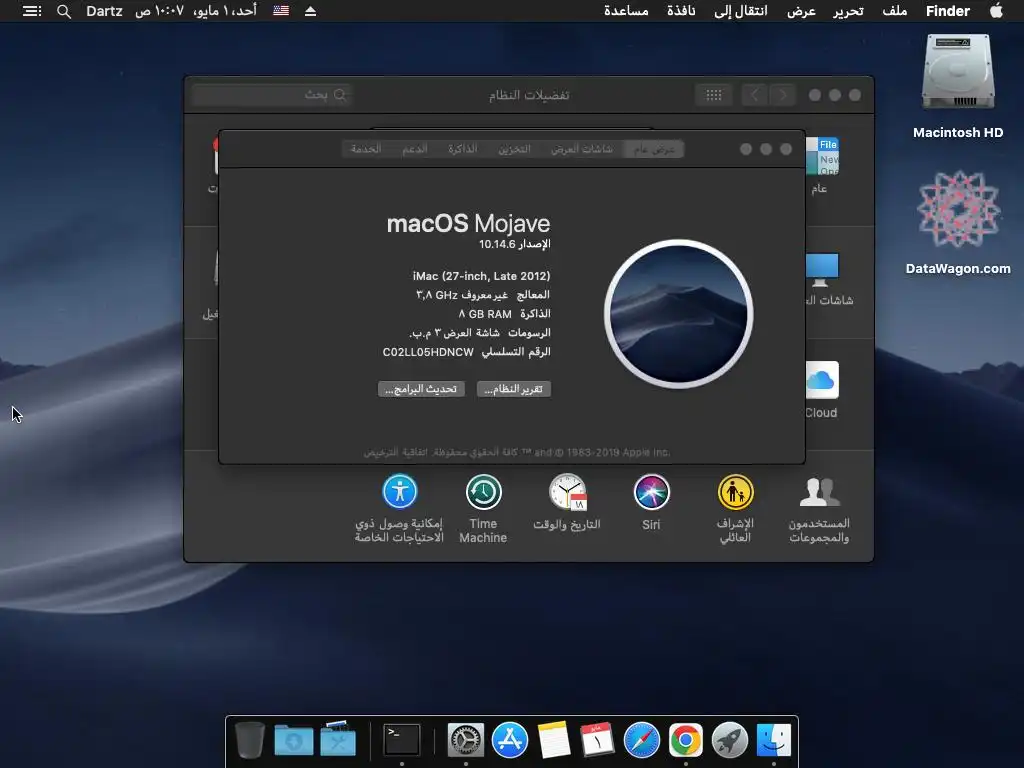The width and height of the screenshot is (1024, 768).
Task: Open the انتقال إلى (Go) menu
Action: click(x=741, y=11)
